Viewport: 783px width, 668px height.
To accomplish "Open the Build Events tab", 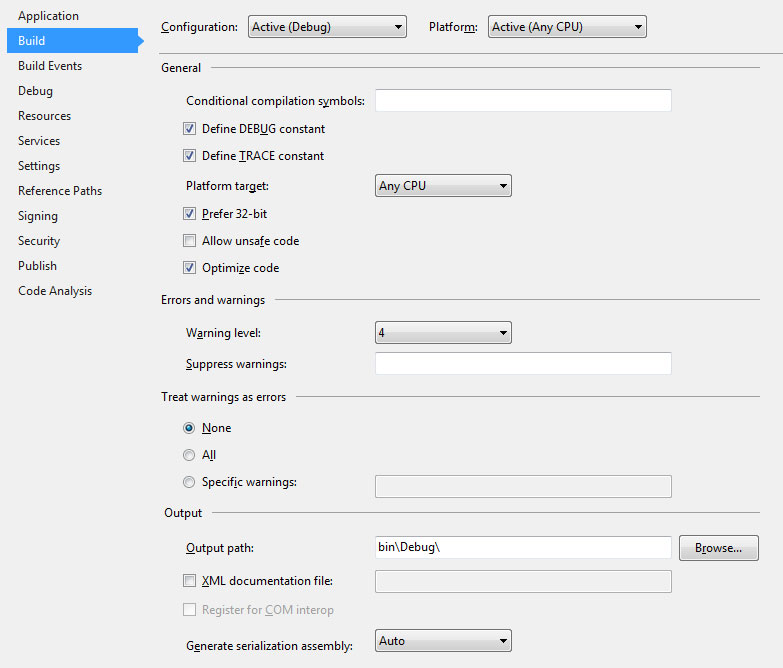I will coord(50,66).
